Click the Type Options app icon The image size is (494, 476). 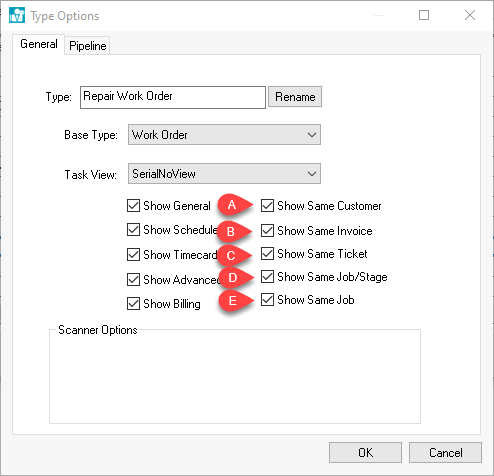click(17, 15)
